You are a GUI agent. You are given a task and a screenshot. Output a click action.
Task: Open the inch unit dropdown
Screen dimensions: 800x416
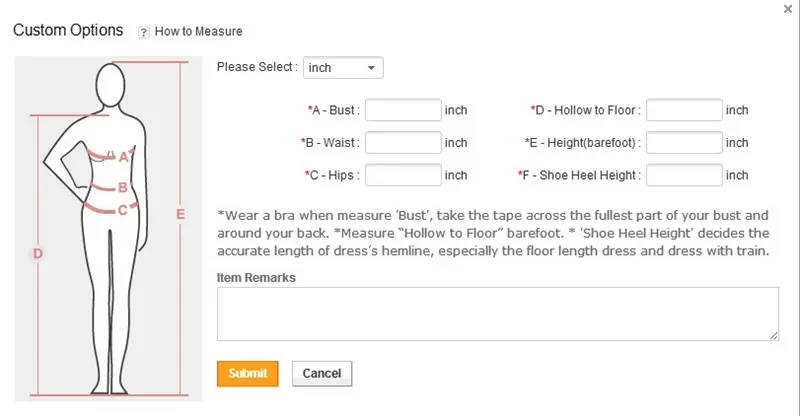point(343,68)
